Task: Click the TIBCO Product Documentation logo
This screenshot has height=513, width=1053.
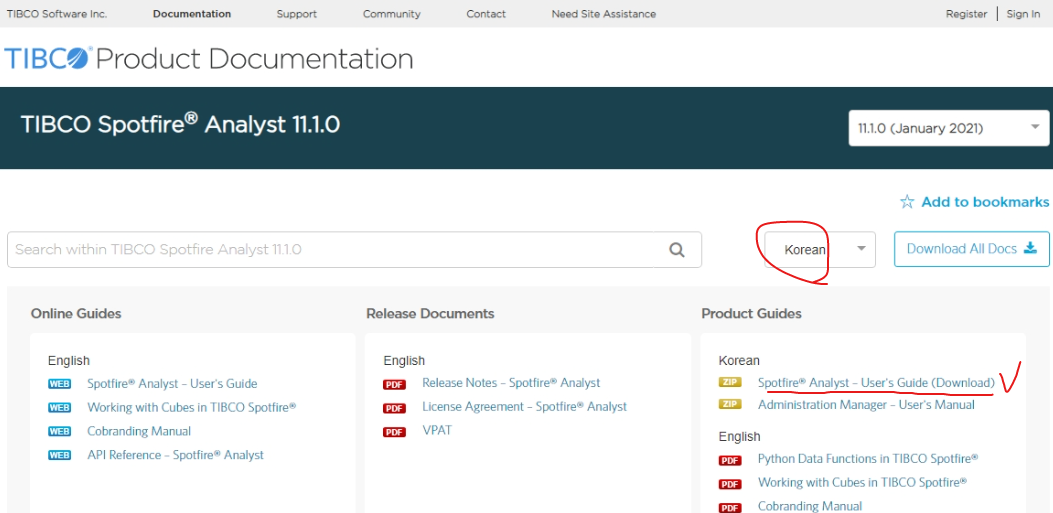Action: (208, 58)
